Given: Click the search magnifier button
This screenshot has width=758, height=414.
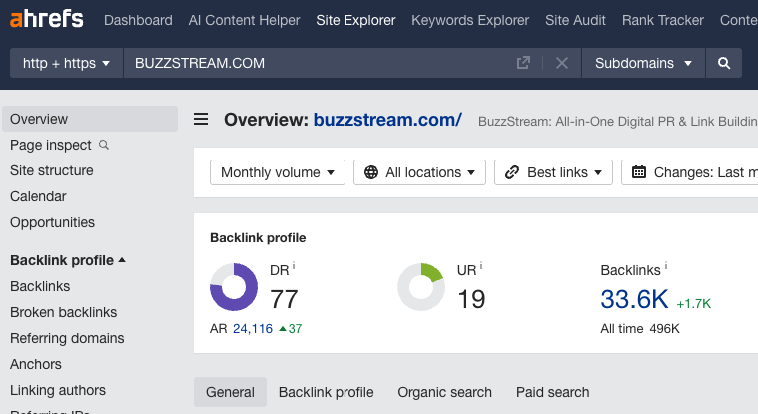Looking at the screenshot, I should pyautogui.click(x=724, y=63).
